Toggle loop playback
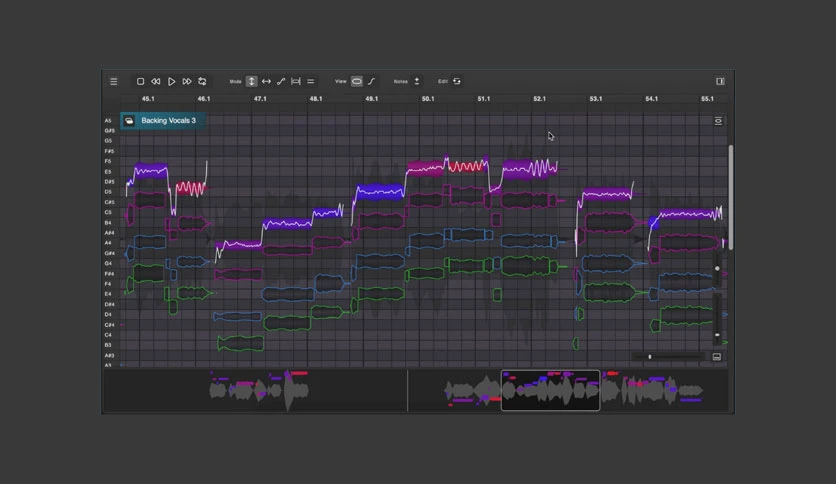836x484 pixels. pos(202,82)
